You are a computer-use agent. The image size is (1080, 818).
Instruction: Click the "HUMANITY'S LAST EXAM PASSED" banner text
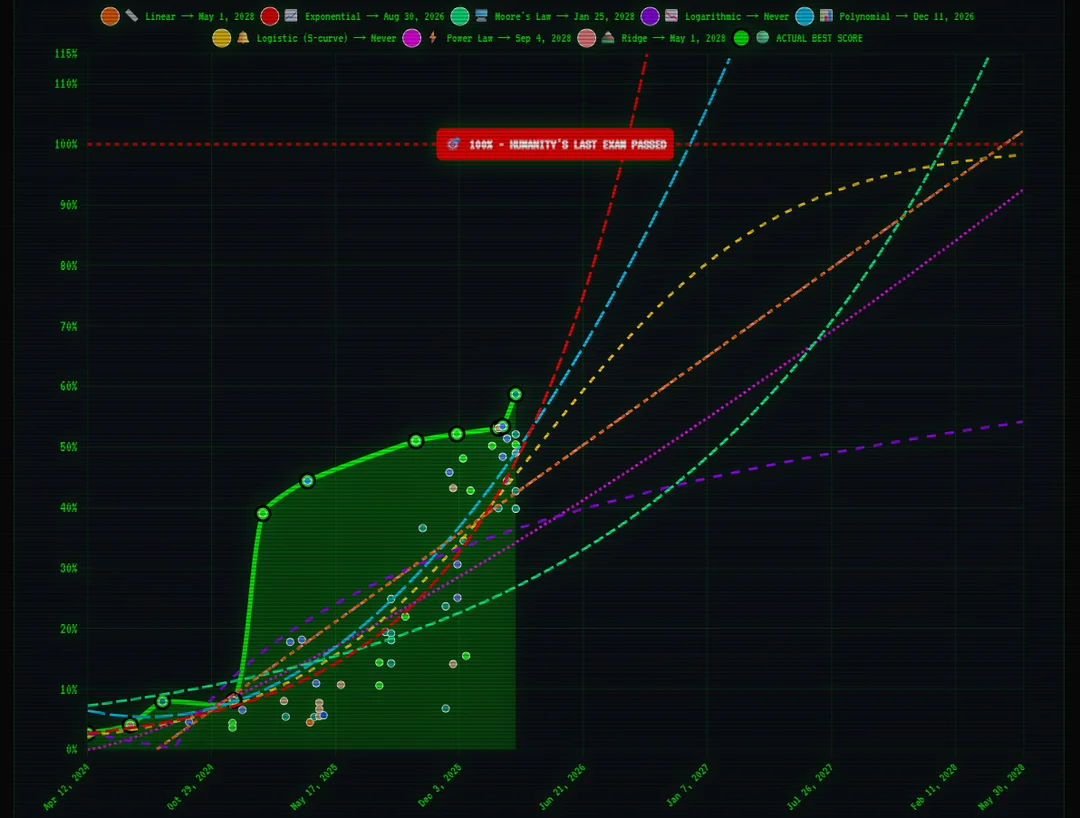[x=567, y=145]
